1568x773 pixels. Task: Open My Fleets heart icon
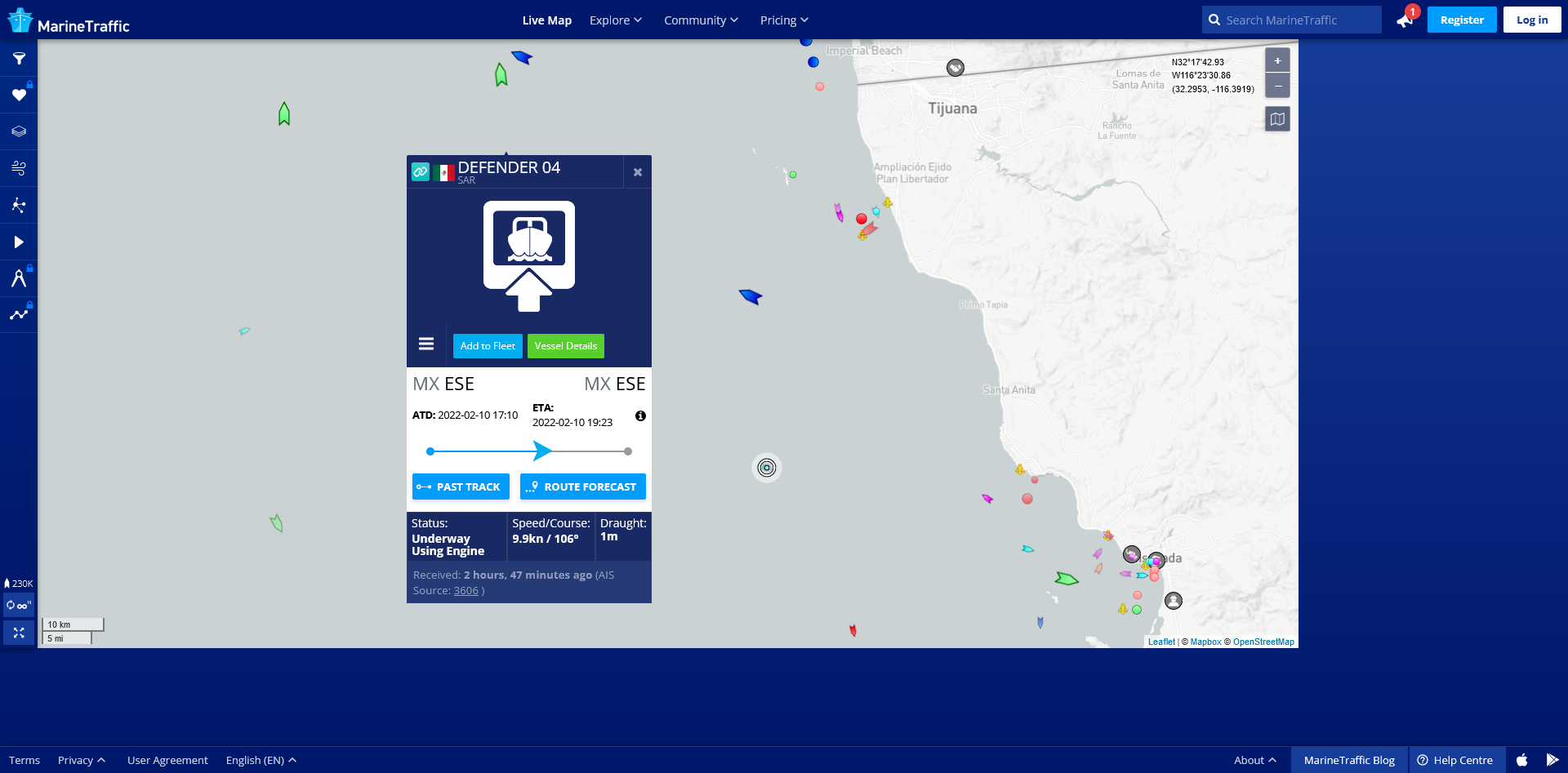[19, 95]
